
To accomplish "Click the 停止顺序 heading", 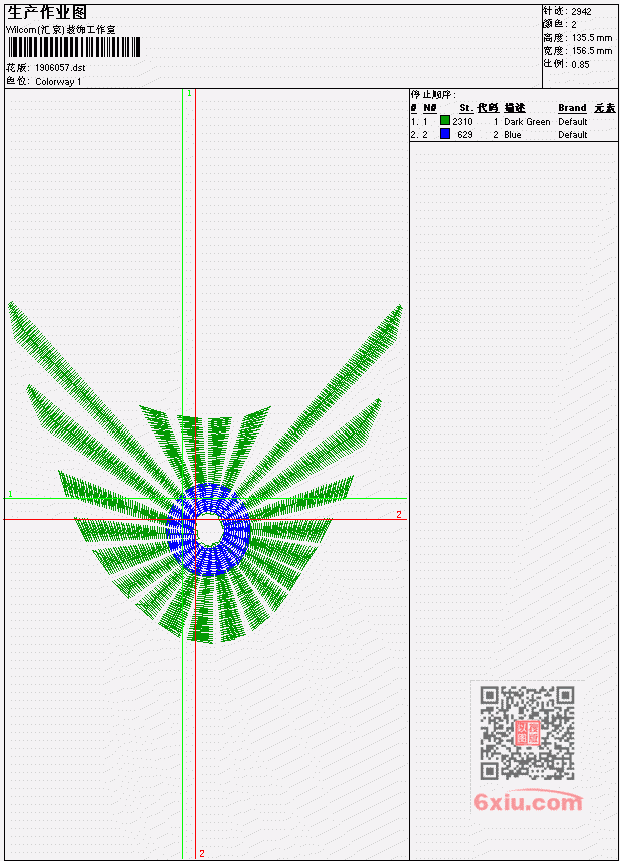I will tap(433, 94).
